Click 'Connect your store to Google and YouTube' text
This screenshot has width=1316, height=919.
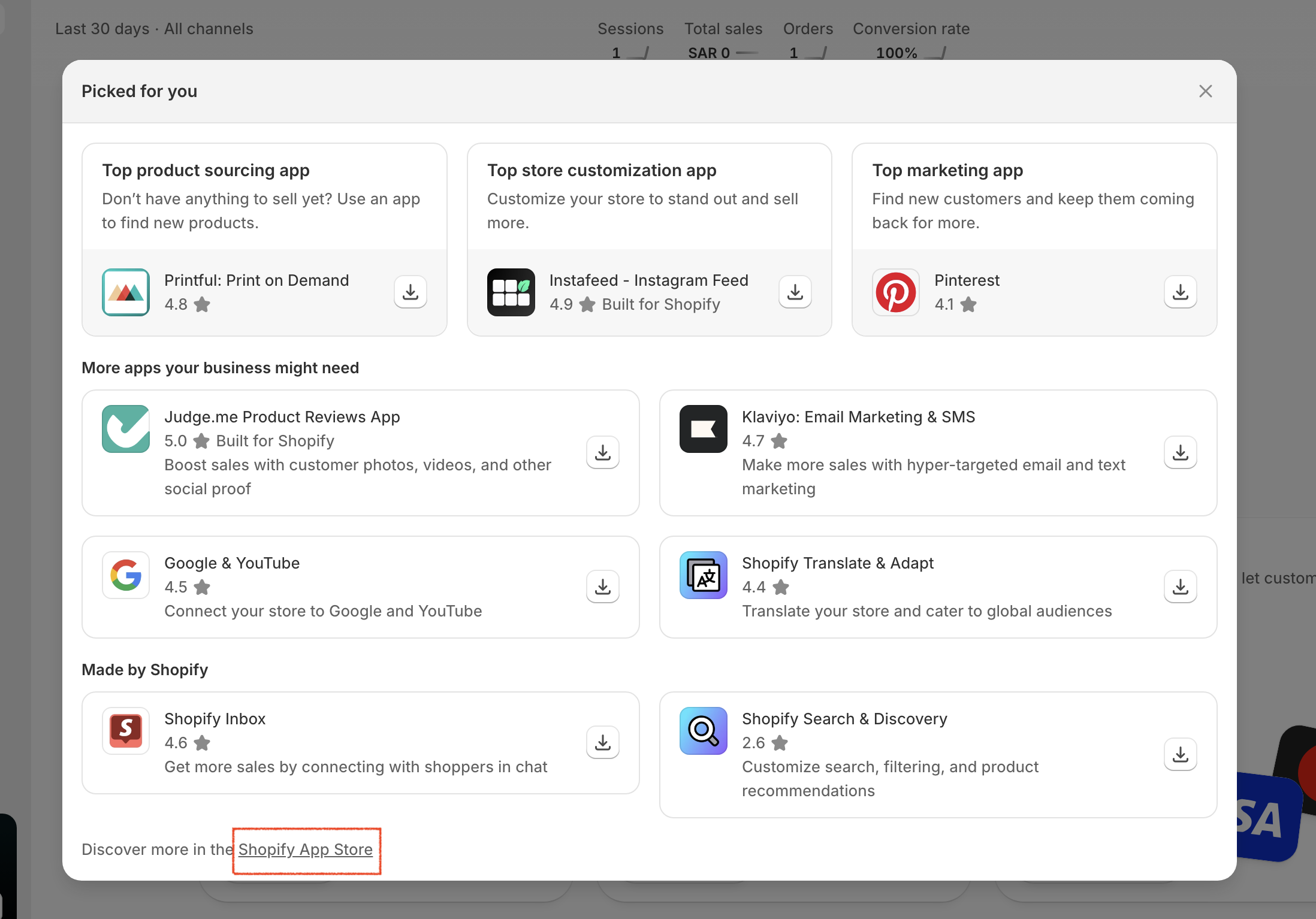pos(323,611)
